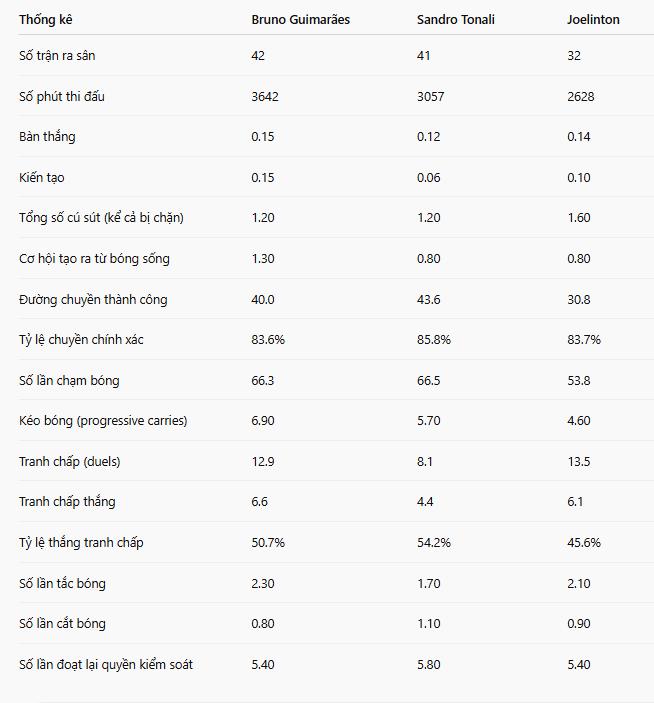This screenshot has height=703, width=654.
Task: Click the Bruno Guimarães column header
Action: 300,19
